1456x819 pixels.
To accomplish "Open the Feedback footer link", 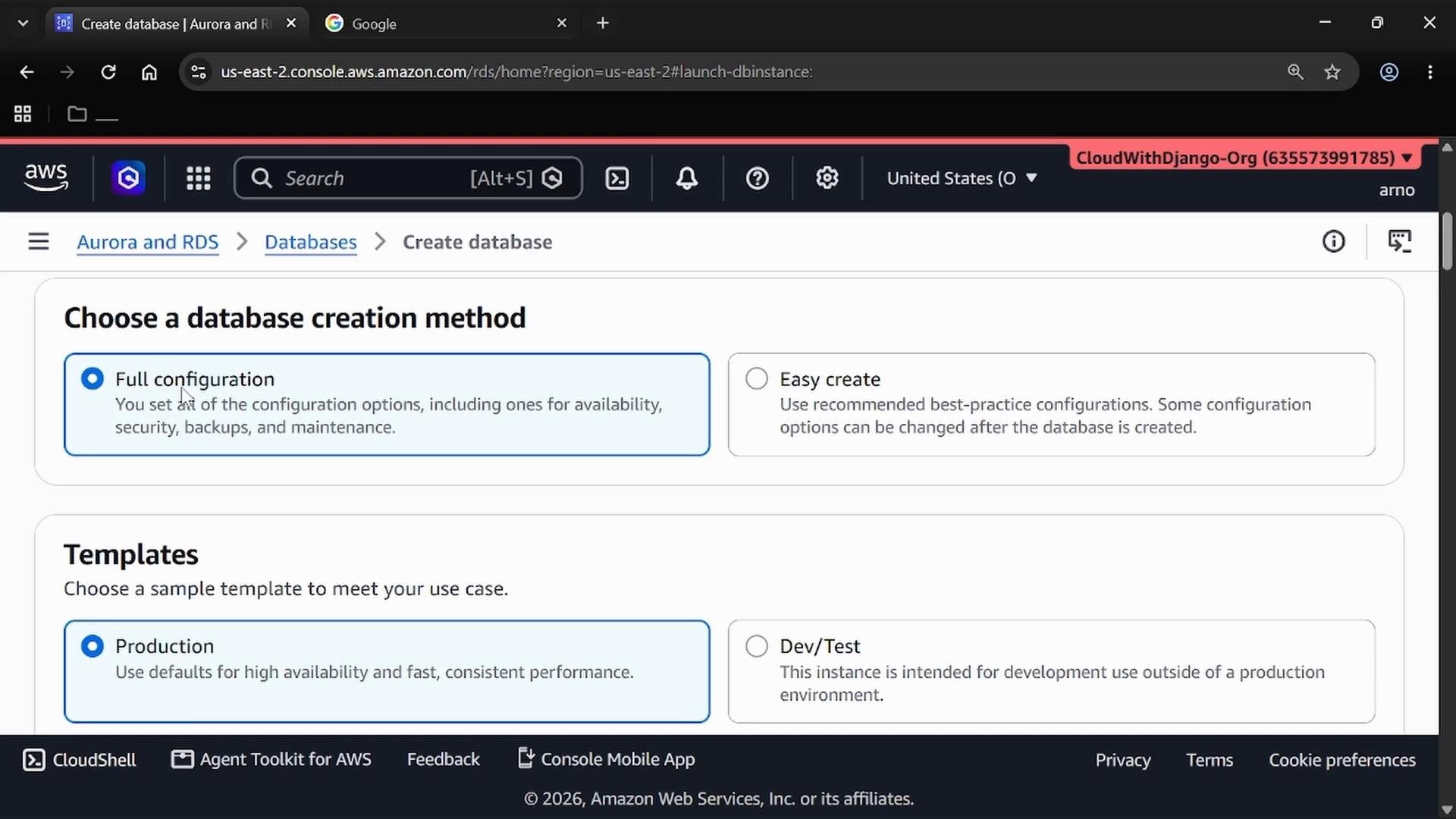I will pos(444,760).
